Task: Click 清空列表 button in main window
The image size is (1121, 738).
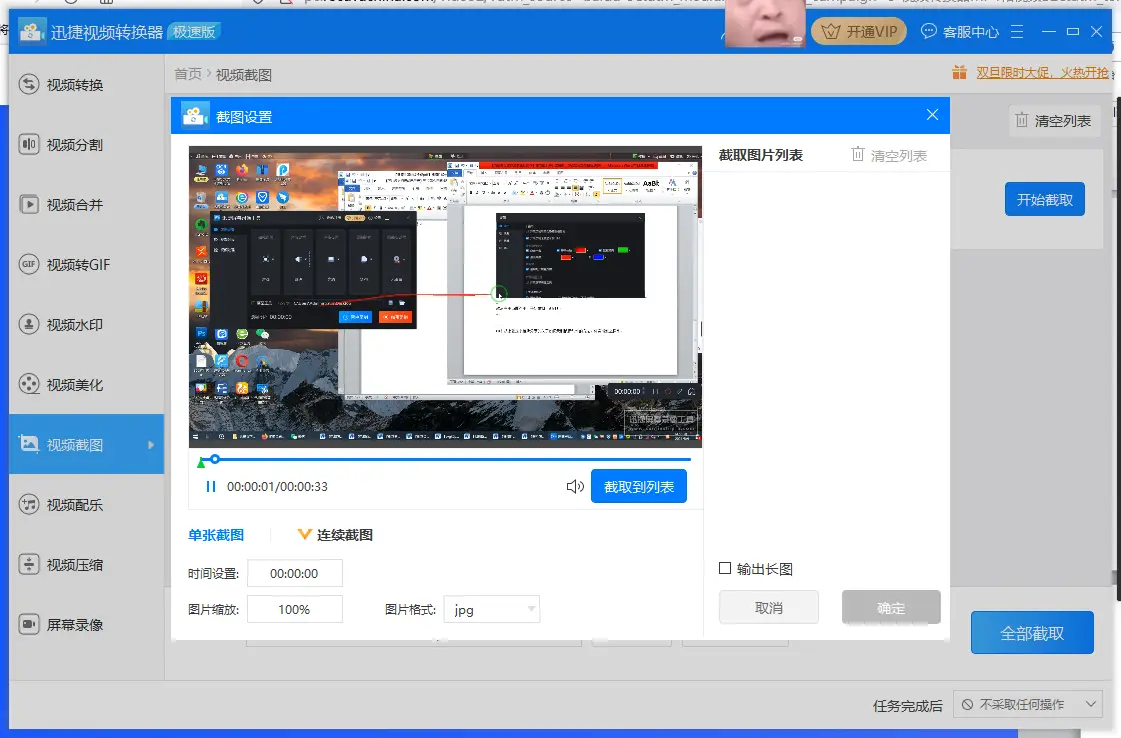Action: coord(1054,121)
